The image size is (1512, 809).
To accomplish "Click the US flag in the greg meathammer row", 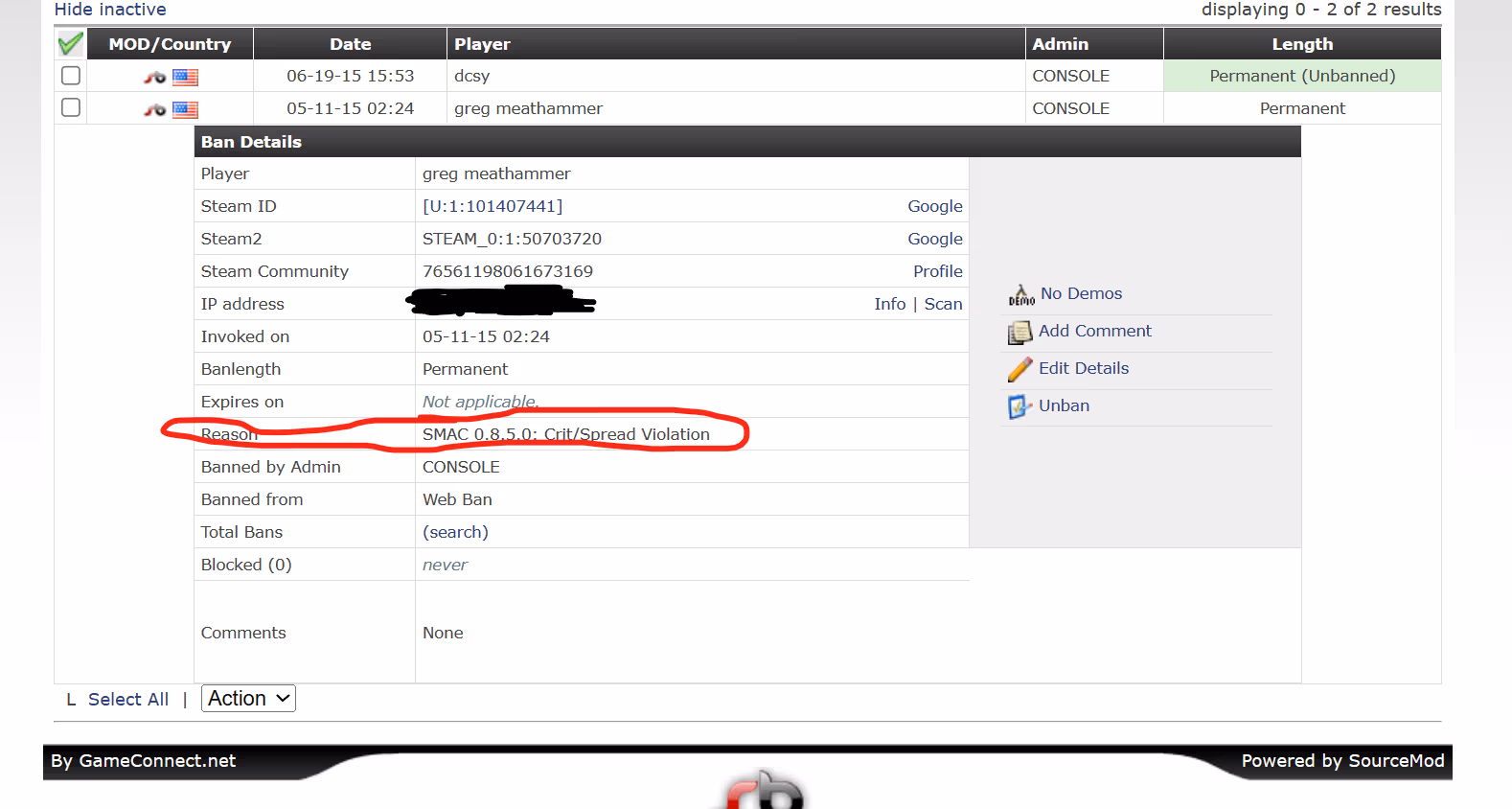I will coord(185,109).
